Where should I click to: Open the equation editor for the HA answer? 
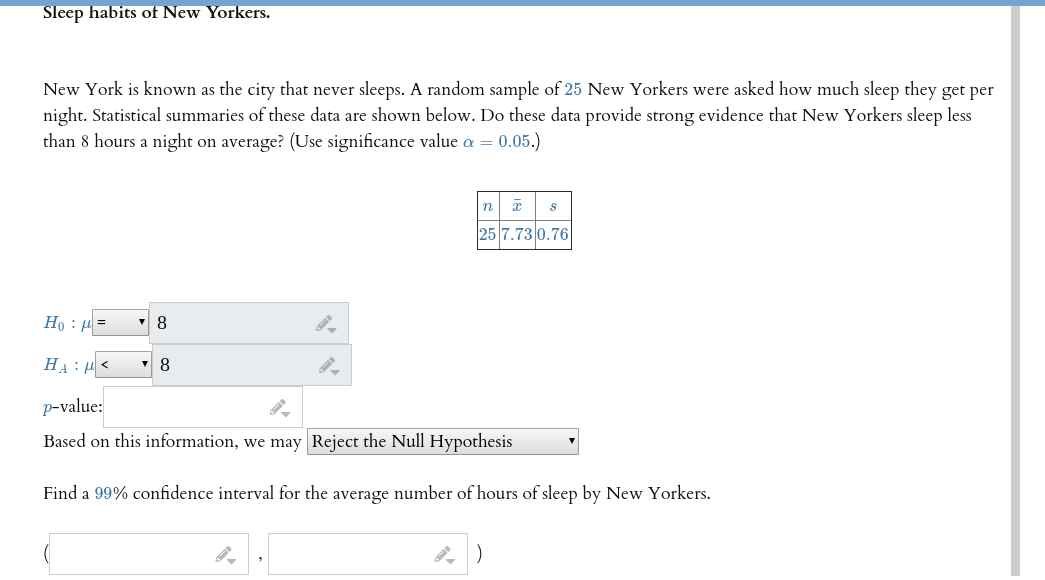pyautogui.click(x=328, y=361)
